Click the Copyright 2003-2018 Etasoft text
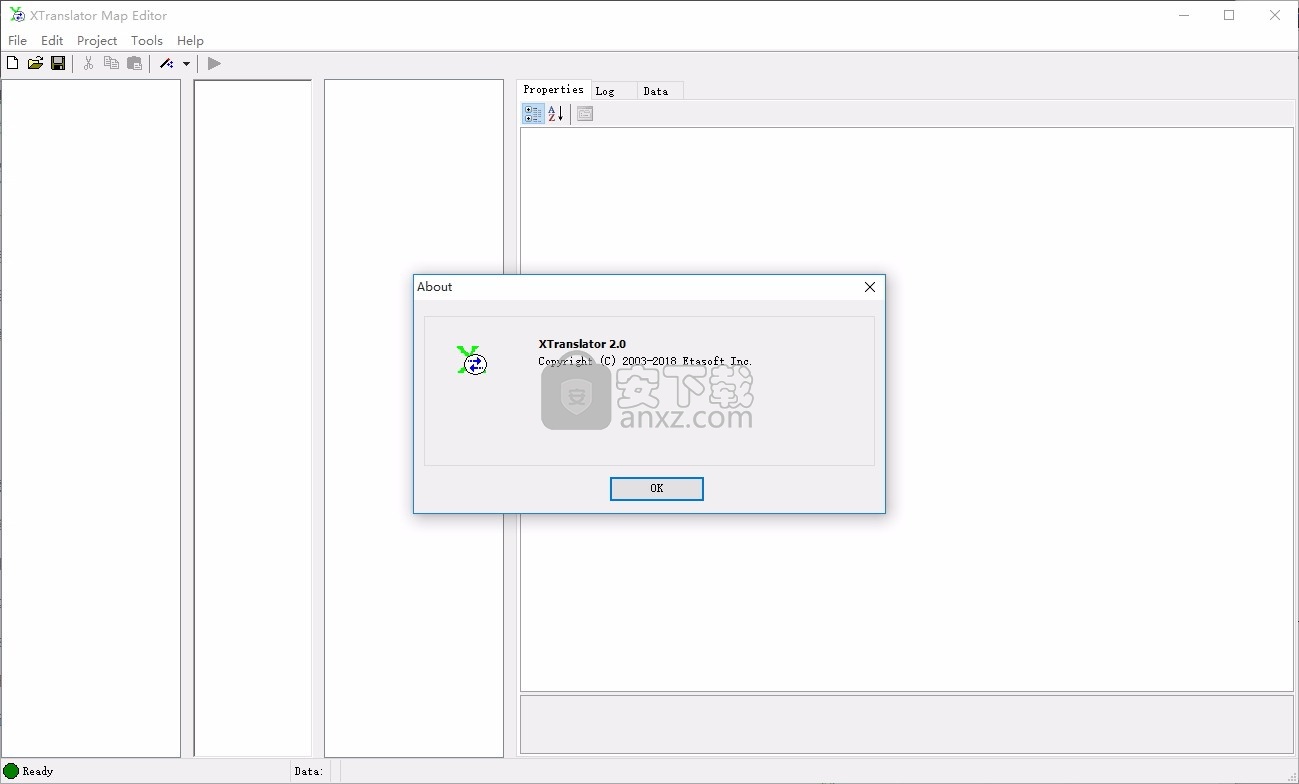 click(645, 361)
